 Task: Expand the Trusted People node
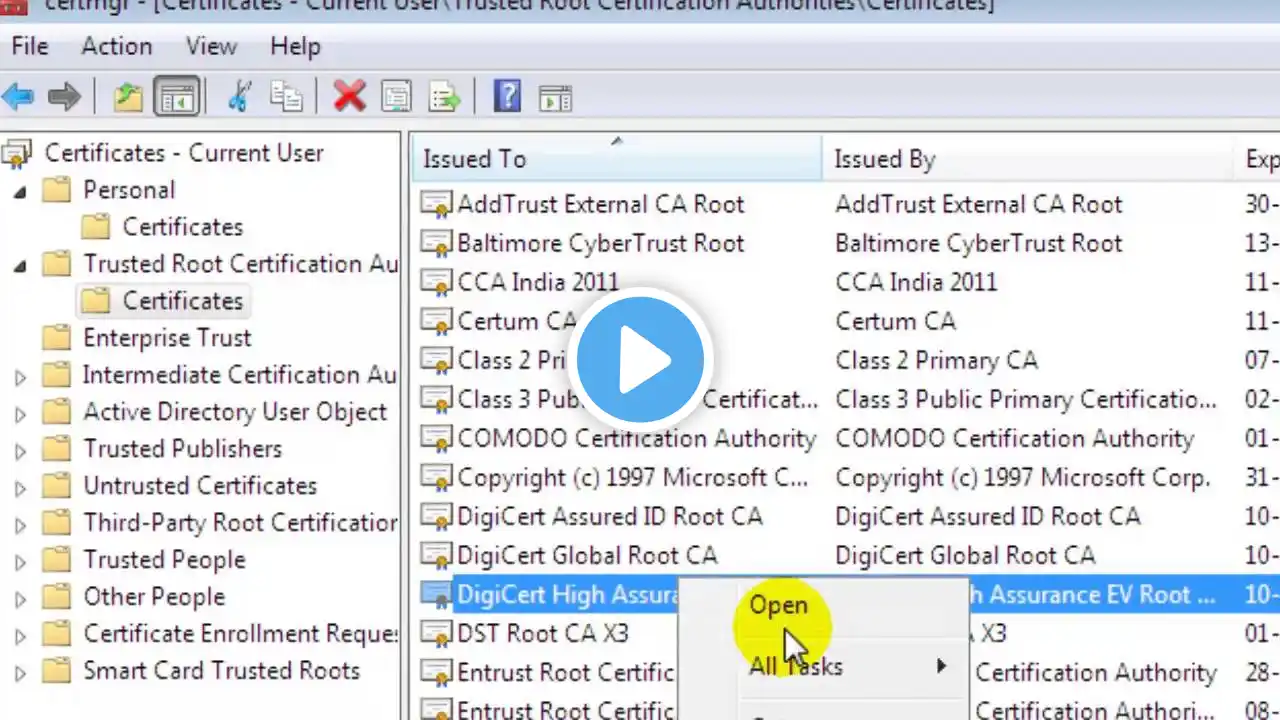pos(20,561)
